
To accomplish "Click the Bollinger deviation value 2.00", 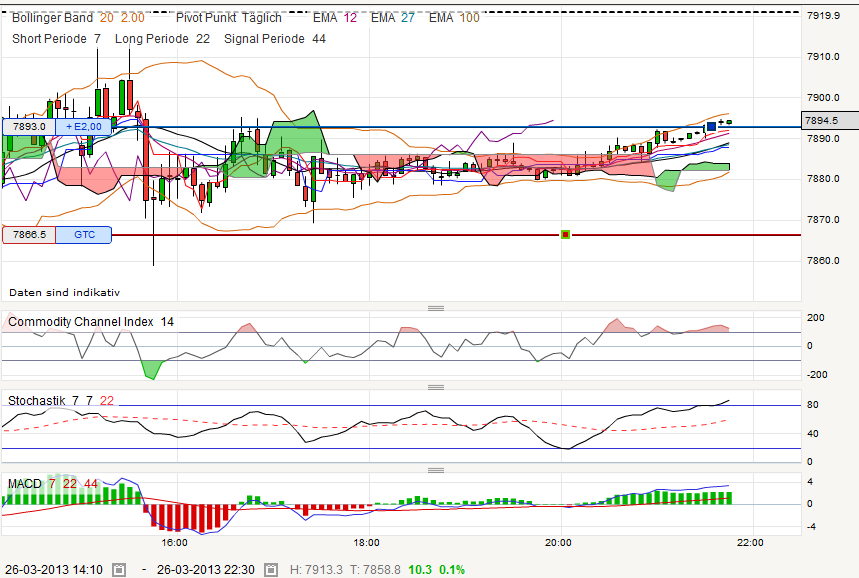I will point(133,18).
